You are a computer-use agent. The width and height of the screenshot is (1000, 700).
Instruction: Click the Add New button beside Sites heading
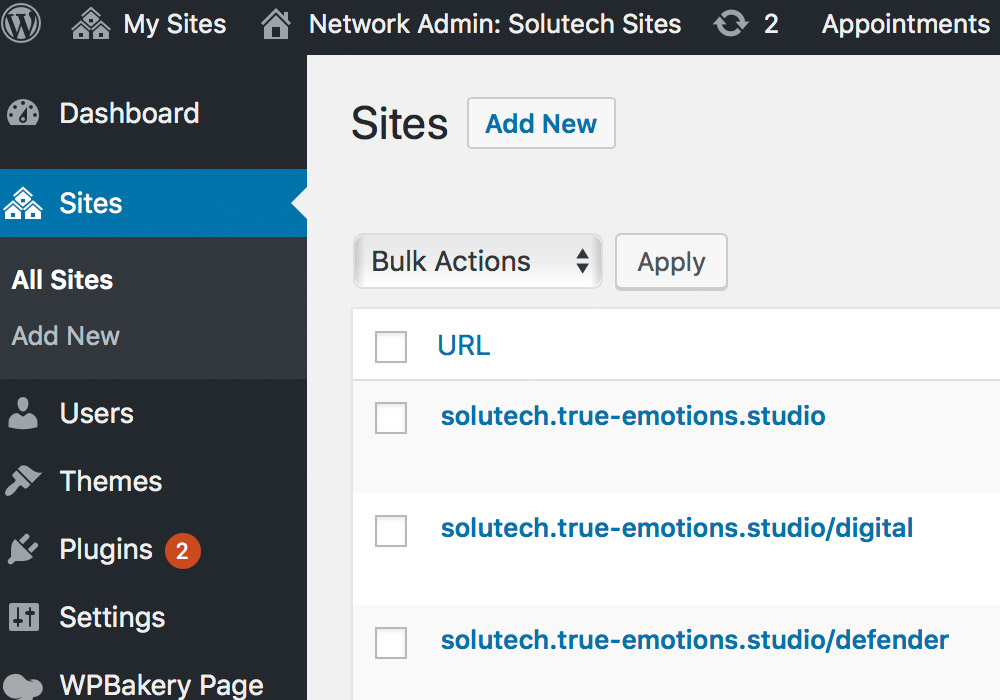541,124
